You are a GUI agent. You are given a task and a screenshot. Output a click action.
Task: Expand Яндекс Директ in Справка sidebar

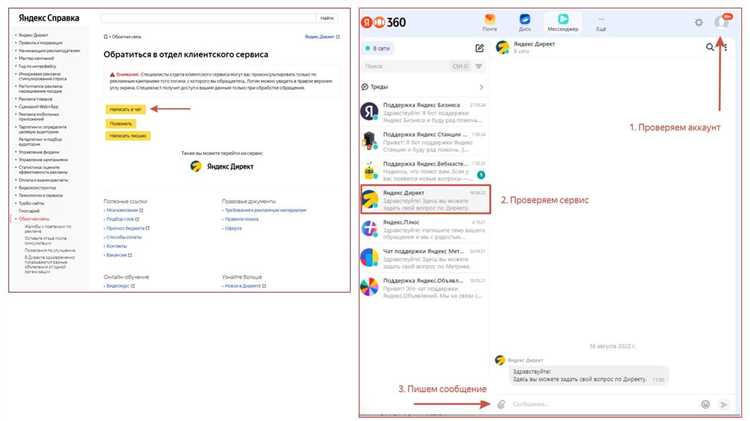[32, 35]
